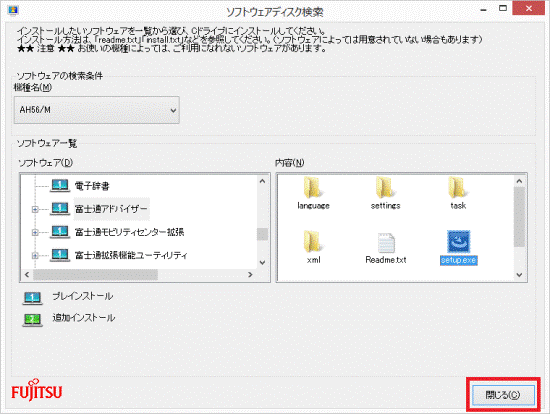Click the 内容(N) label

(x=289, y=163)
